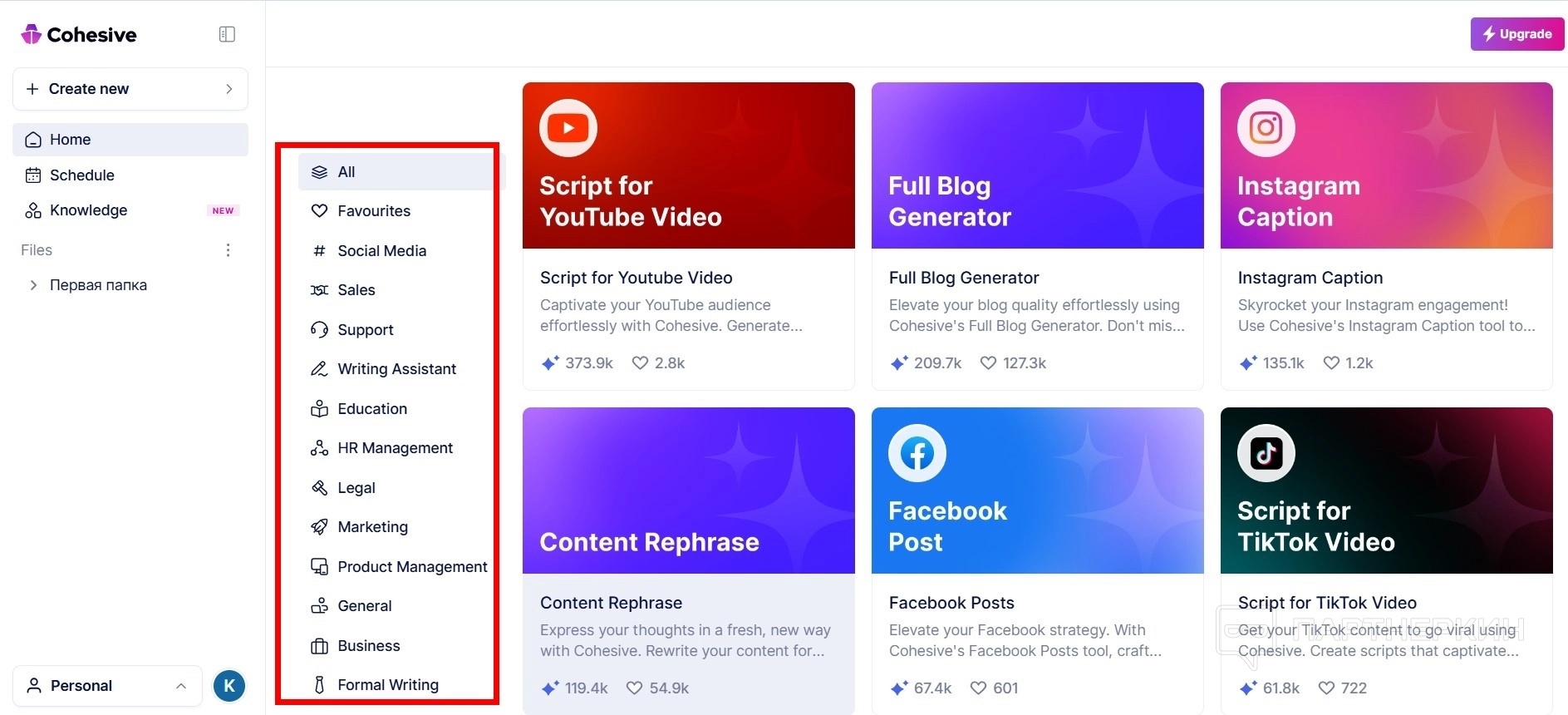Click the plus icon in Create new
This screenshot has height=715, width=1568.
(32, 89)
